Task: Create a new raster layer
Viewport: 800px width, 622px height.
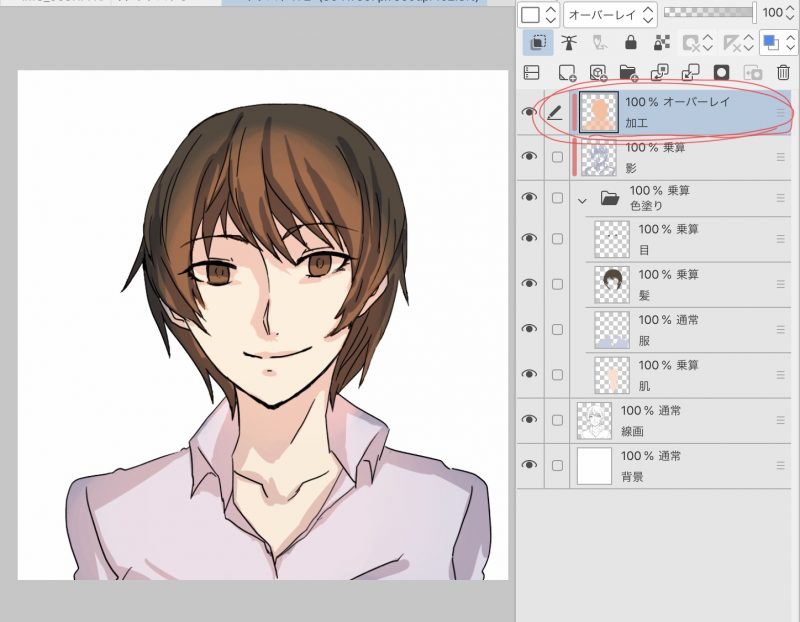Action: pos(567,73)
